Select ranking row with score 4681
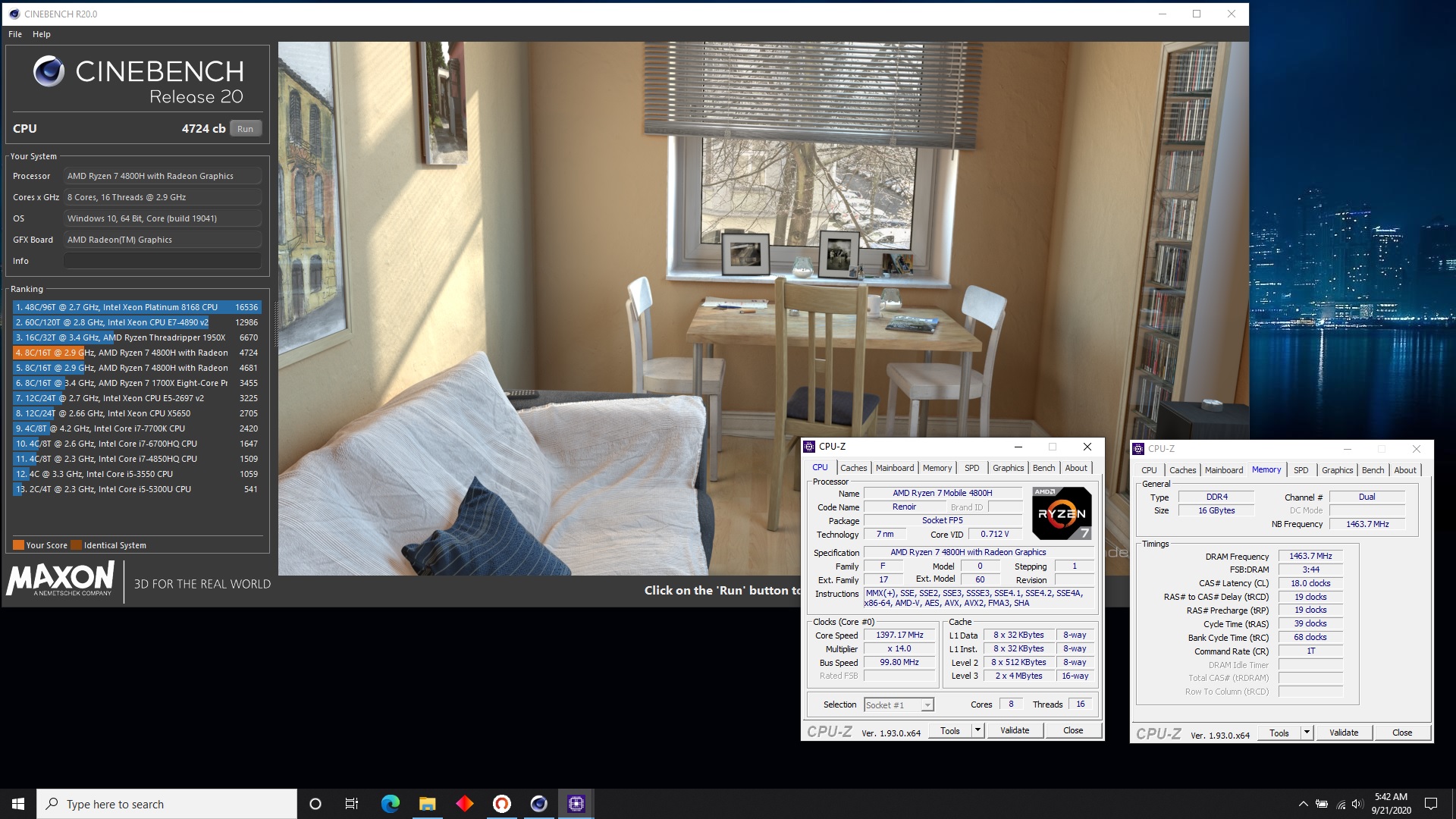The width and height of the screenshot is (1456, 819). 136,368
